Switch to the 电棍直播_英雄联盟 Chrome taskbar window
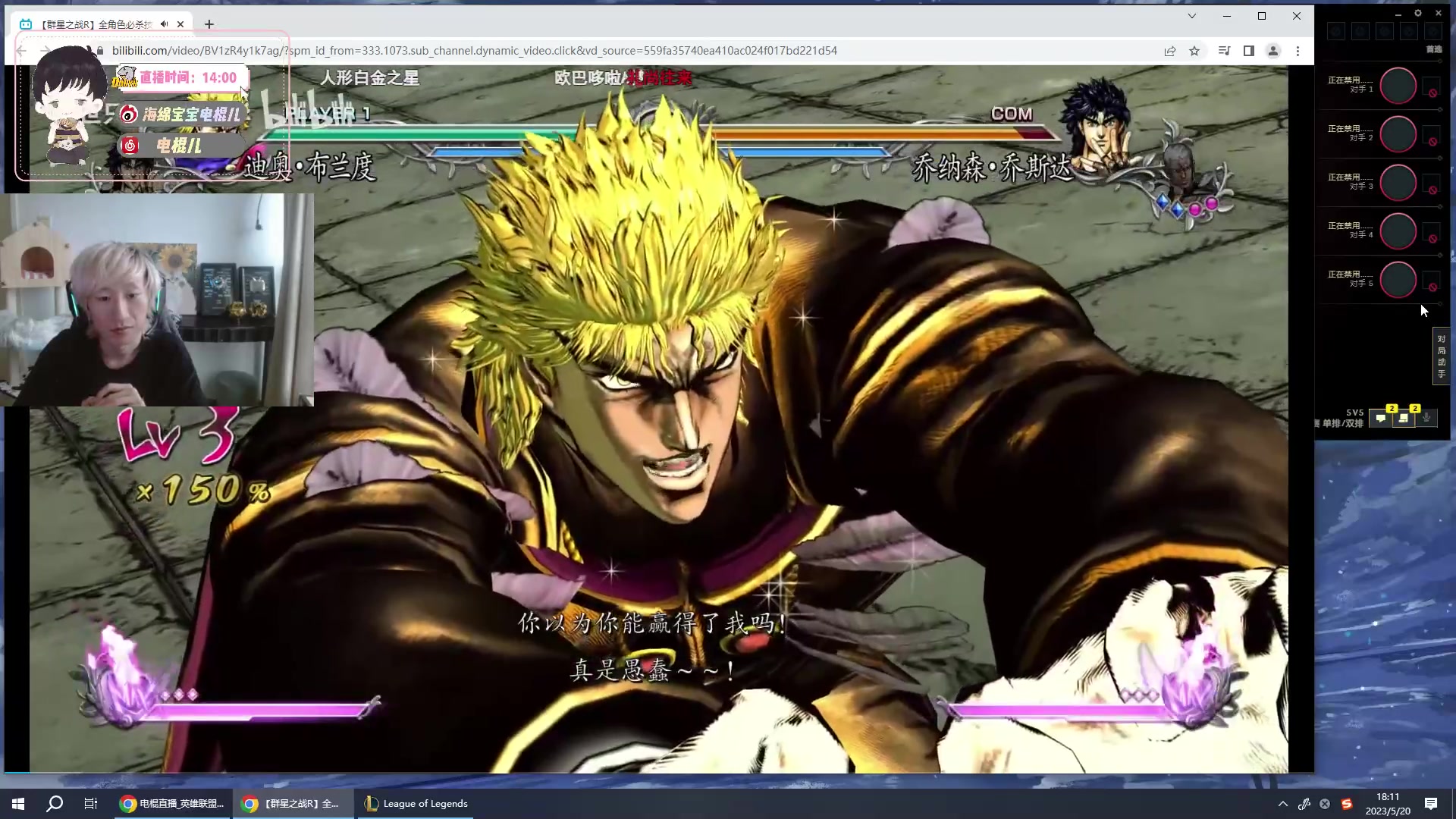The image size is (1456, 819). [x=173, y=804]
